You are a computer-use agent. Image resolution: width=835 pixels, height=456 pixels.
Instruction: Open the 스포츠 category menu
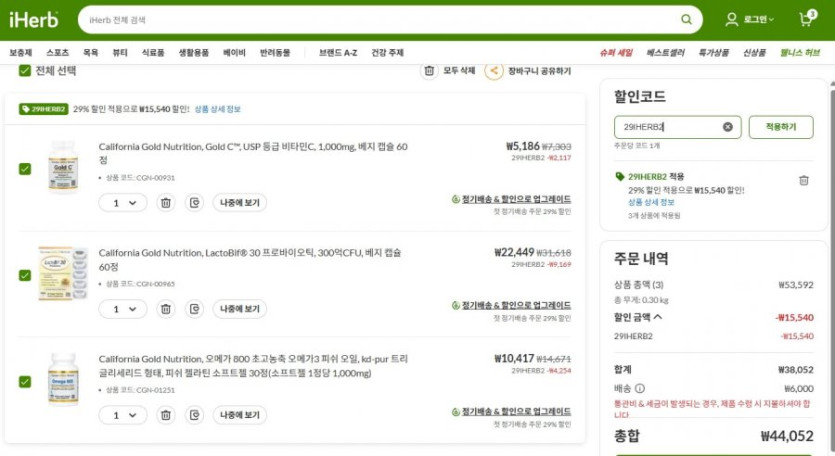coord(57,52)
